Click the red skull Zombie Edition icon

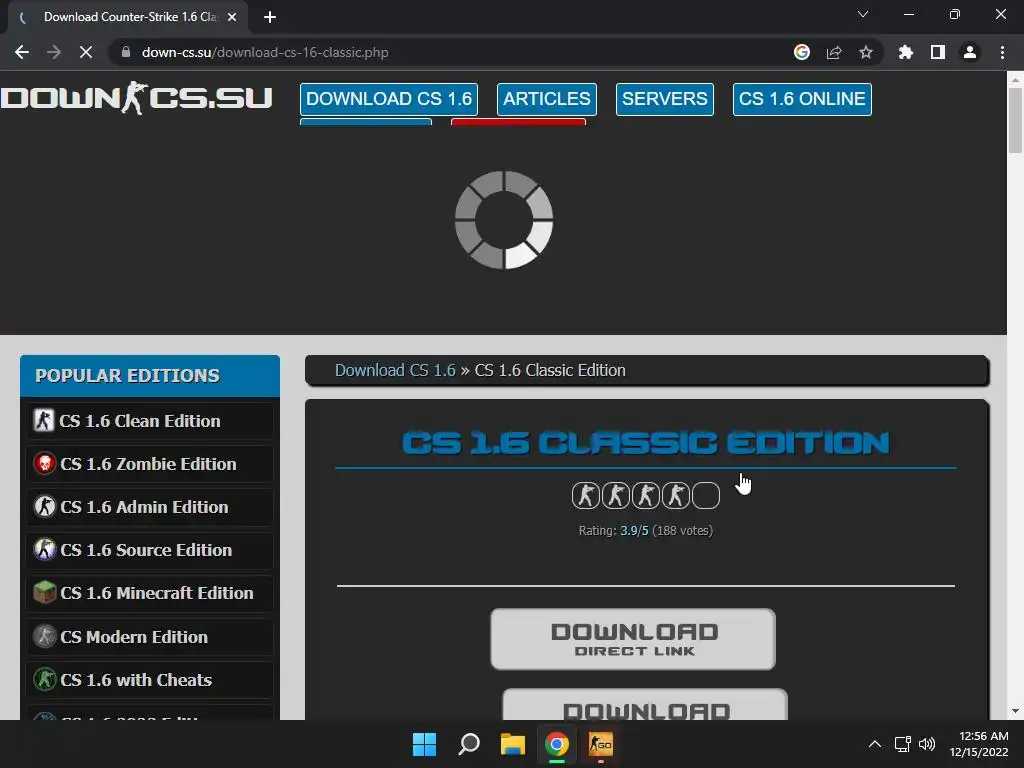(x=44, y=464)
